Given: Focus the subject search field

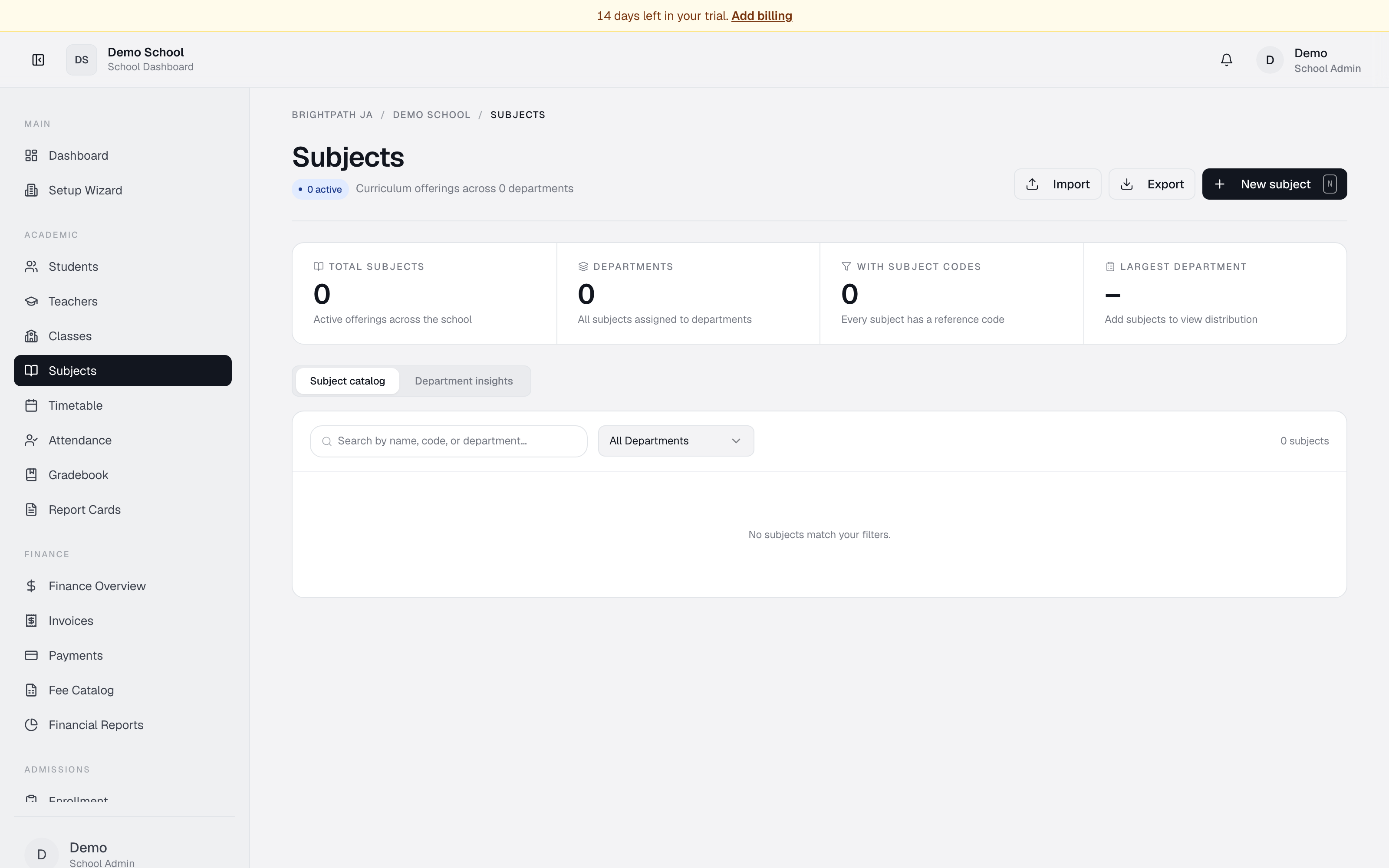Looking at the screenshot, I should click(448, 441).
